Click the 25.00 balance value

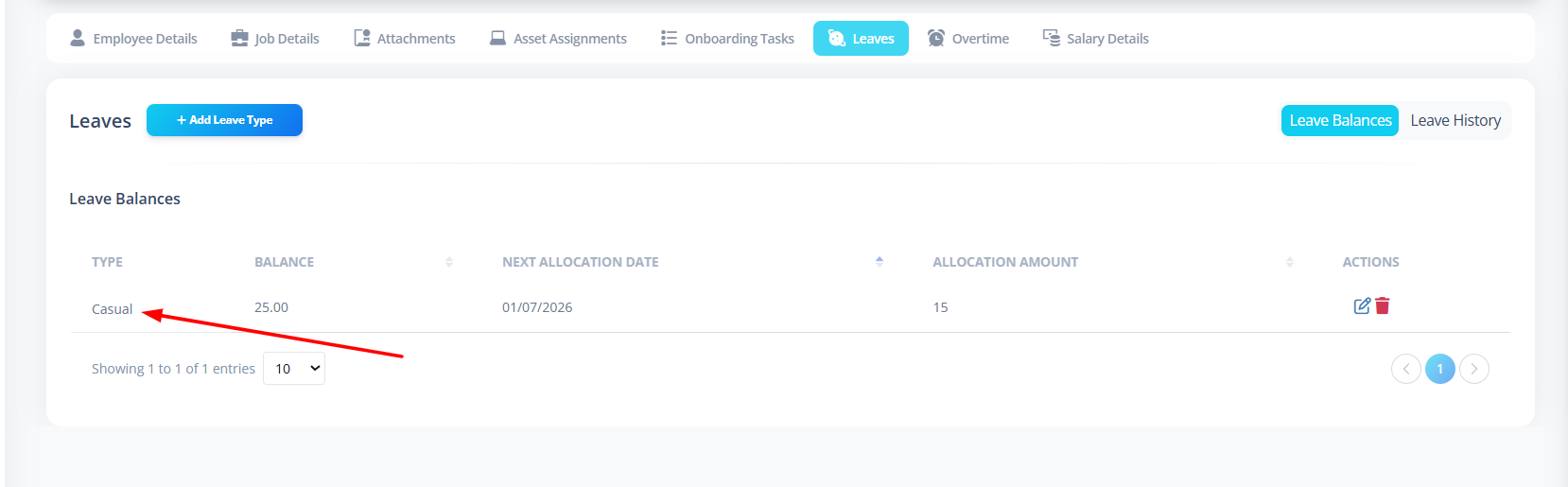271,307
